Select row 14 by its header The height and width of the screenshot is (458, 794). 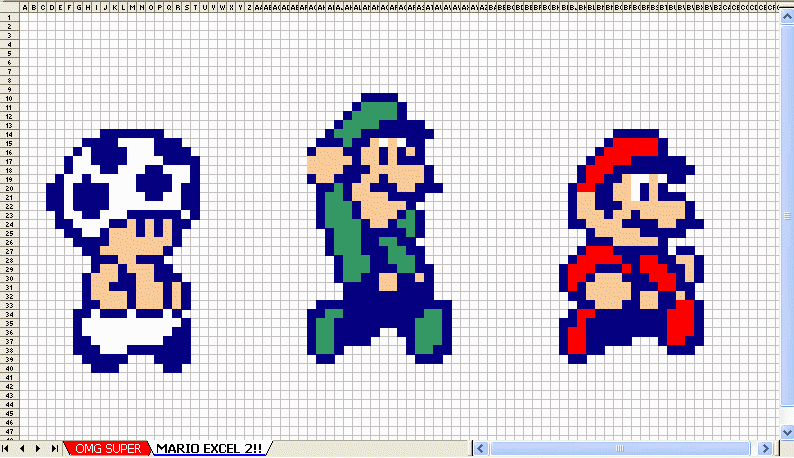(x=10, y=134)
